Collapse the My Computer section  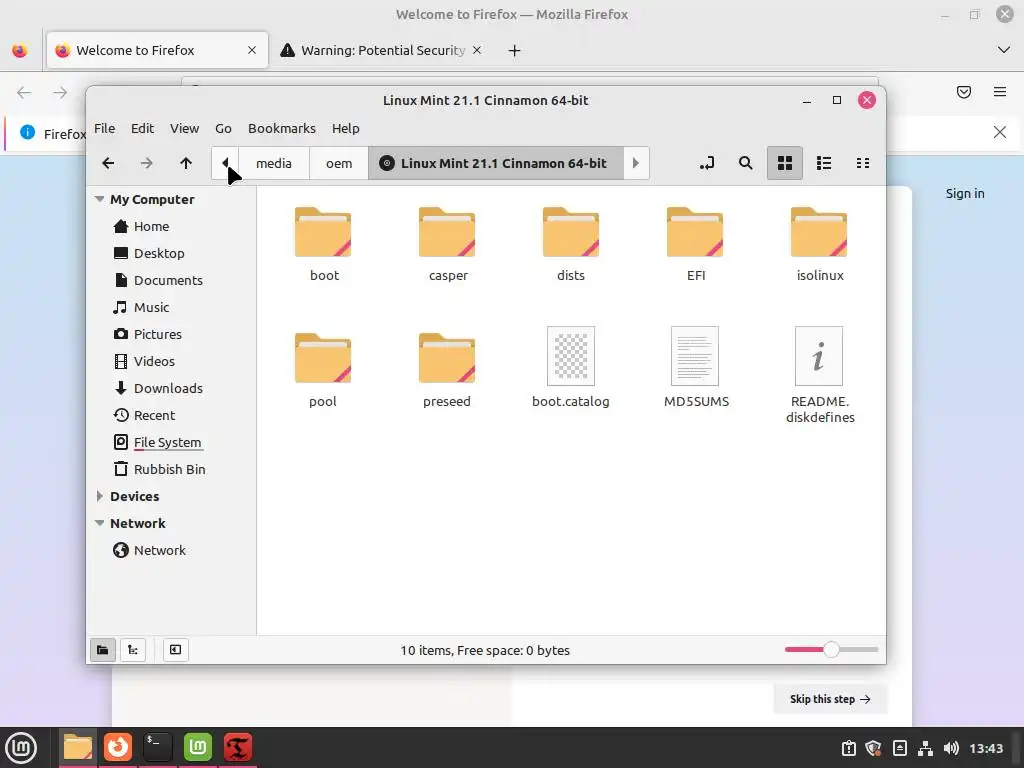pyautogui.click(x=99, y=199)
